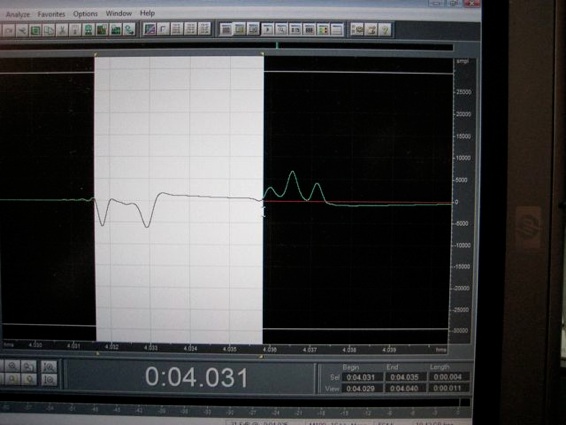566x425 pixels.
Task: Open the Favorites menu
Action: tap(51, 14)
